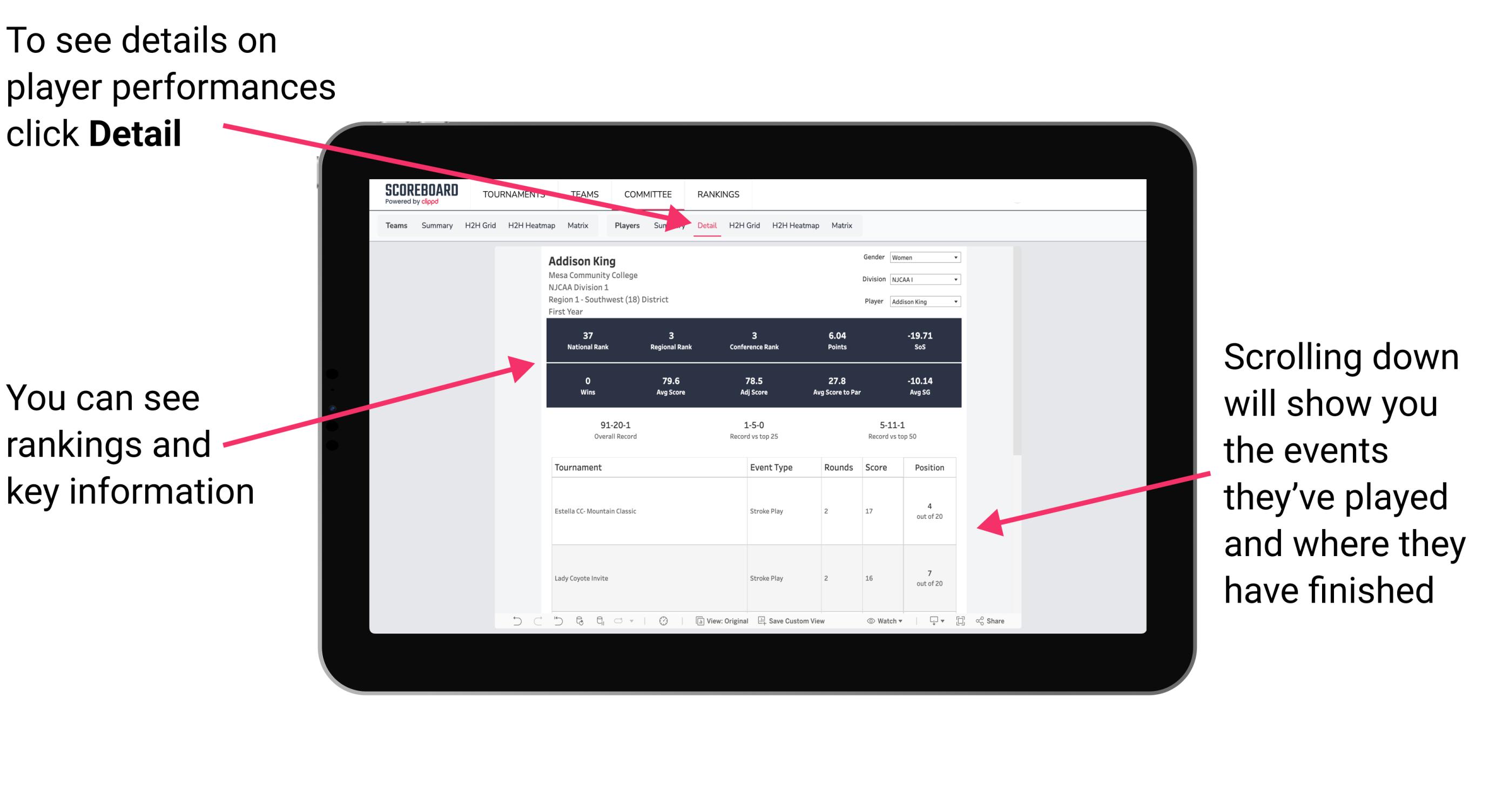Click the refresh/reload icon
The image size is (1510, 812).
tap(580, 626)
